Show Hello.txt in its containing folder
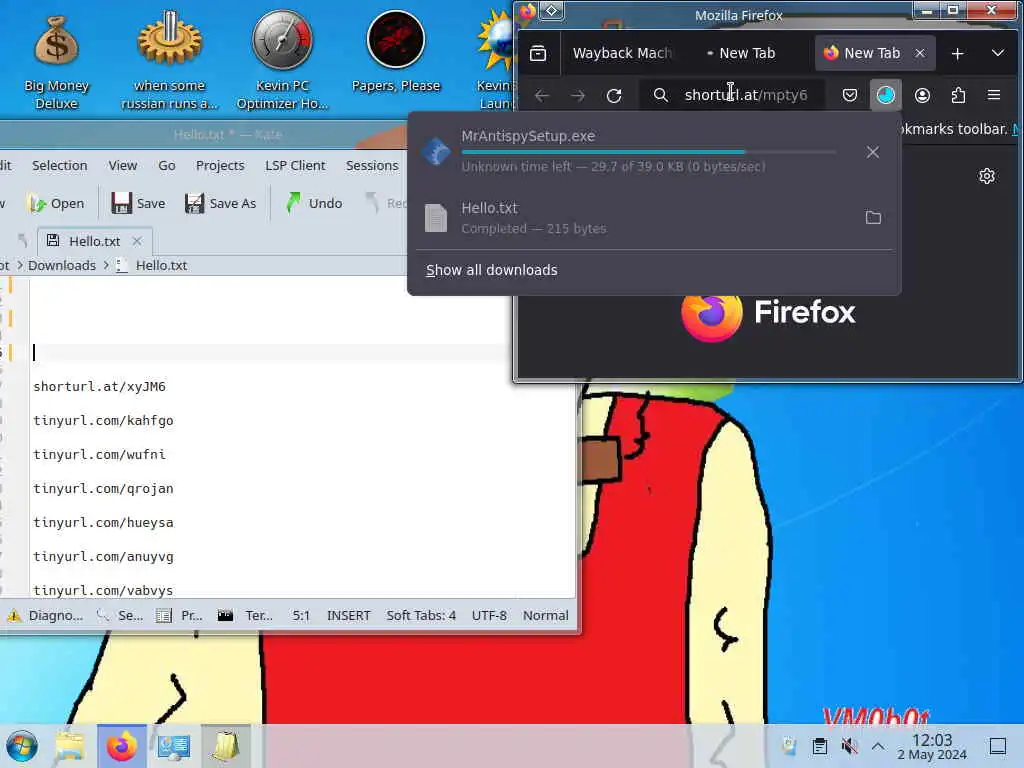The width and height of the screenshot is (1024, 768). (x=873, y=217)
